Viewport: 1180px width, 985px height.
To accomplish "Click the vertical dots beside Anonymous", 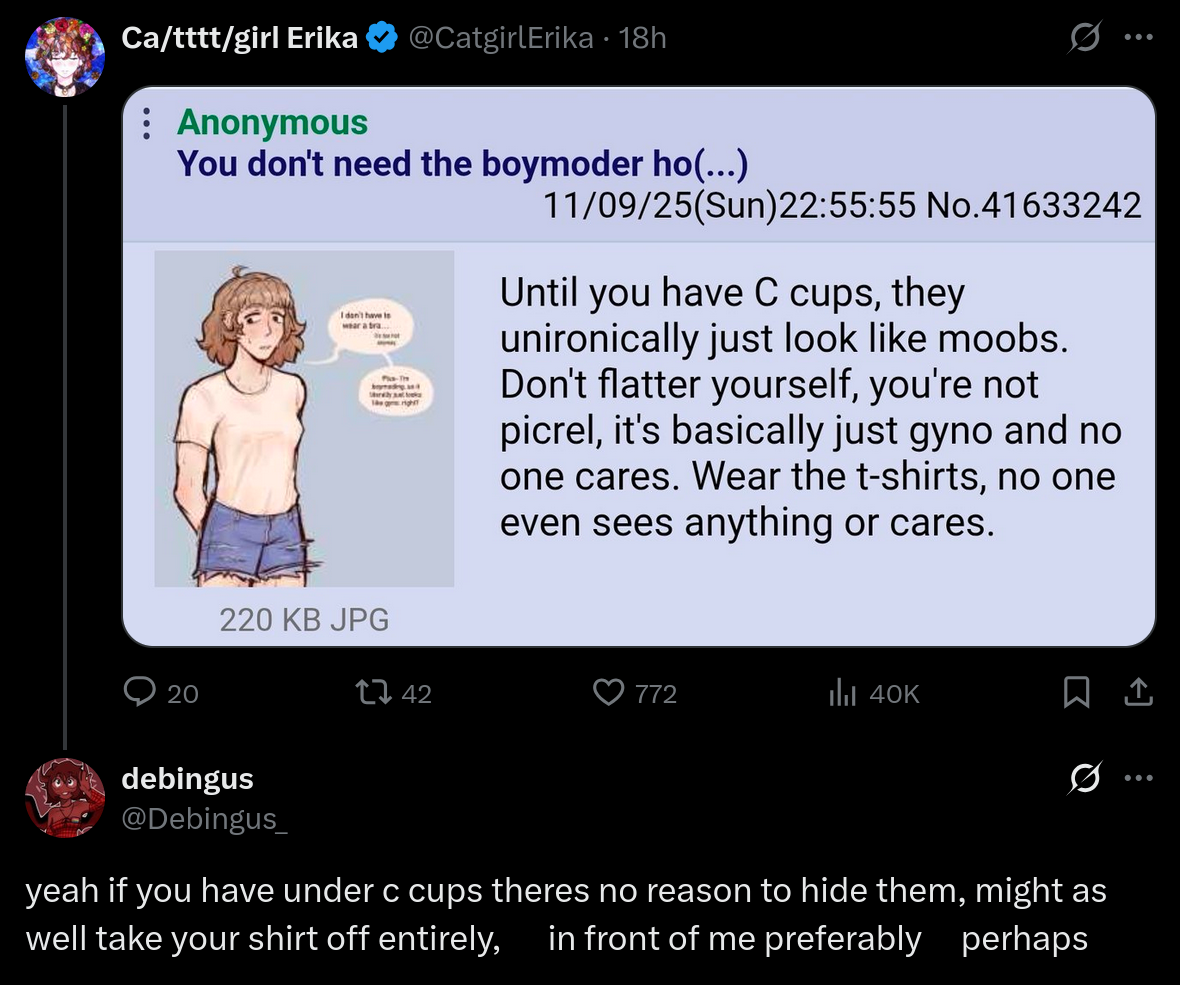I will [146, 122].
